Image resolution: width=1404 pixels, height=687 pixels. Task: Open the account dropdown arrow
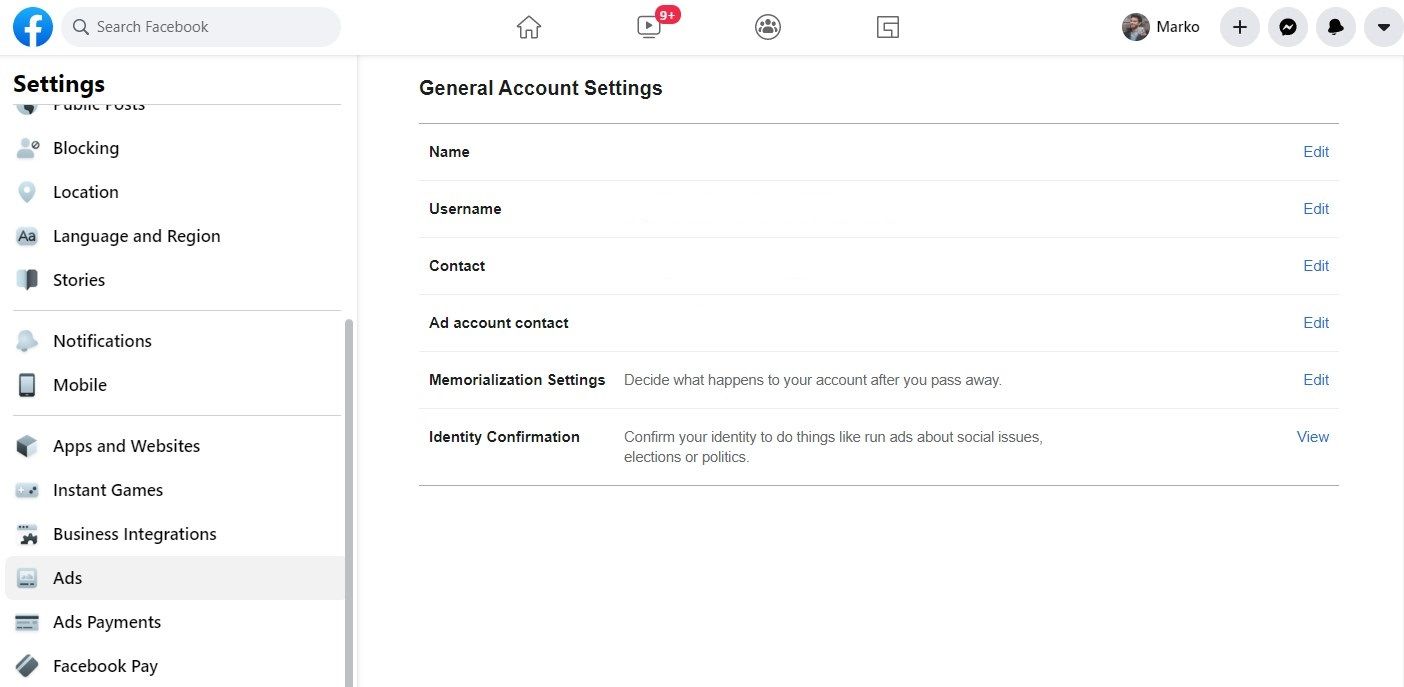click(1384, 27)
